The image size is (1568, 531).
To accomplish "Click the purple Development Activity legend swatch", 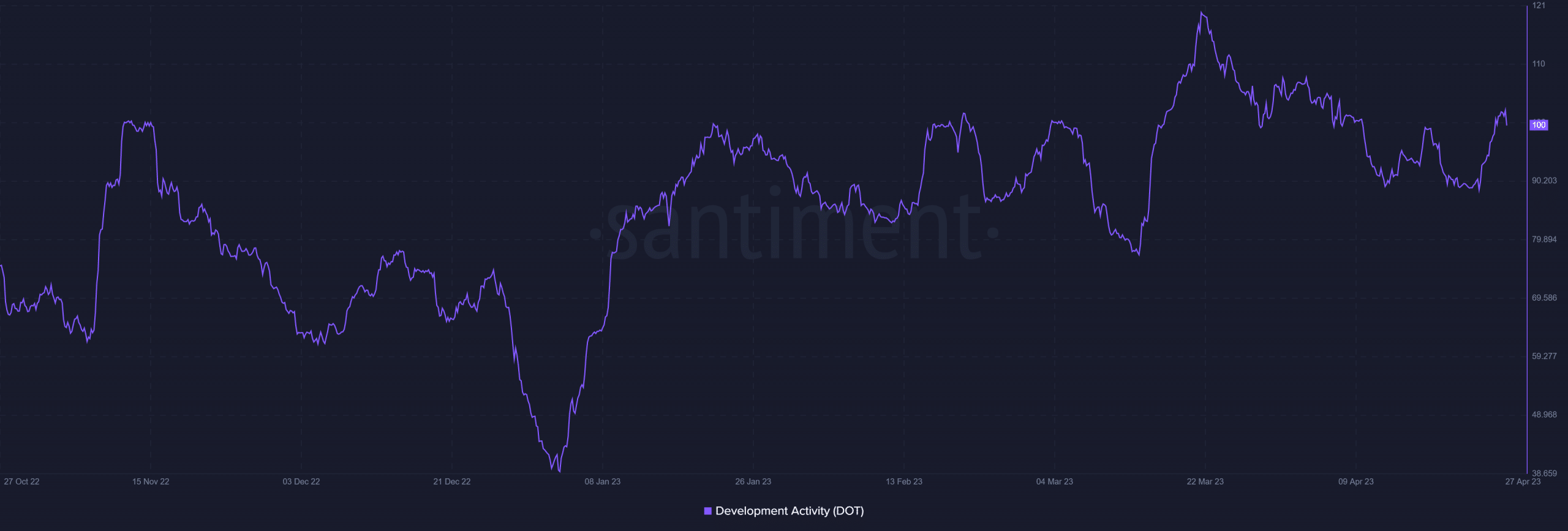I will pyautogui.click(x=707, y=511).
